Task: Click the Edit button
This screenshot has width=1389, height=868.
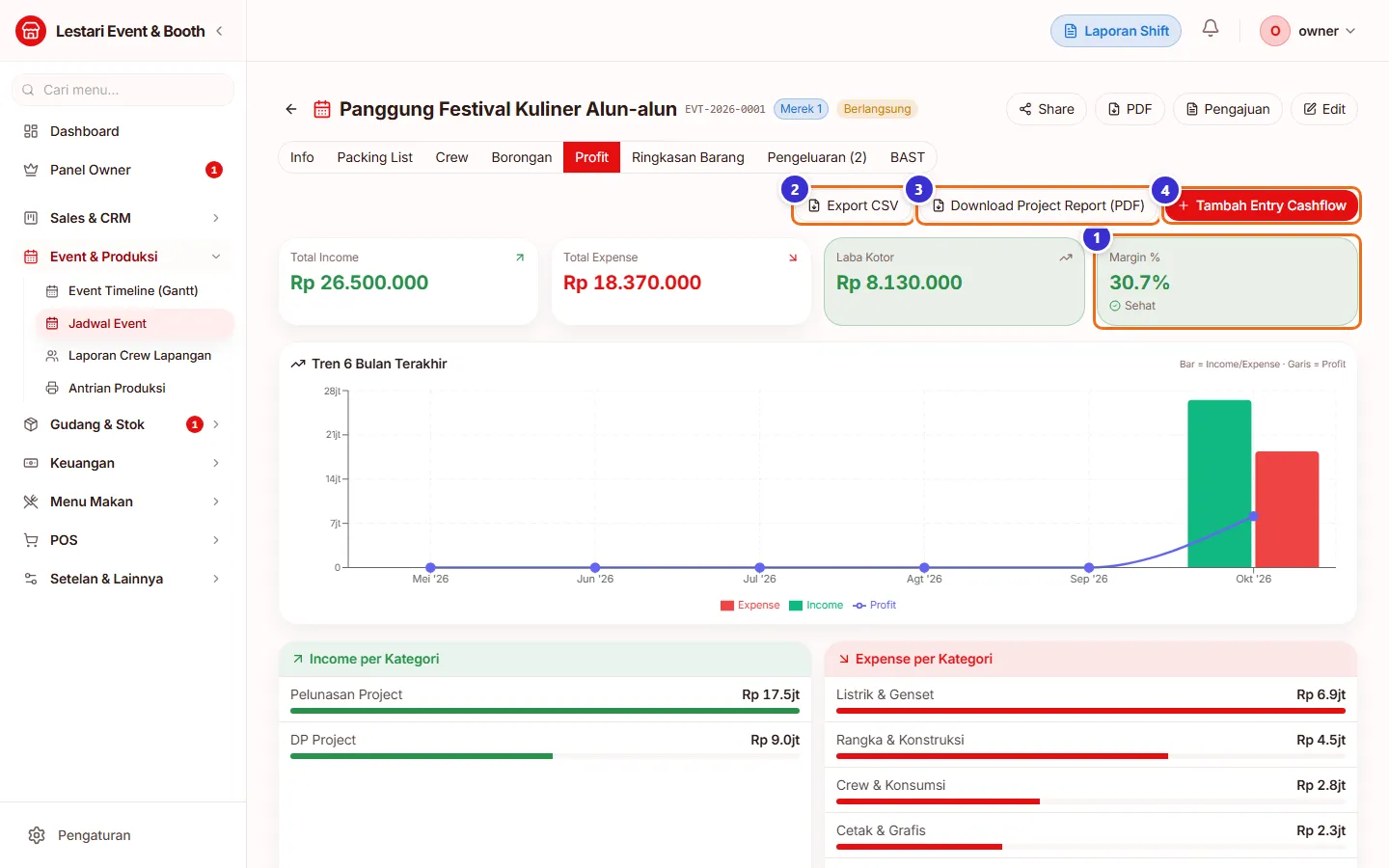Action: point(1324,109)
